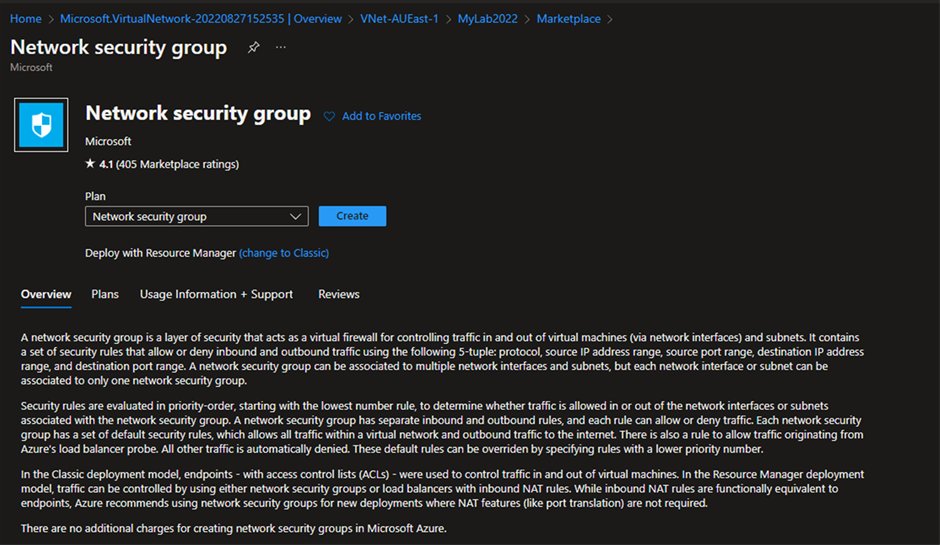The image size is (940, 545).
Task: Click the star rating icon
Action: (90, 164)
